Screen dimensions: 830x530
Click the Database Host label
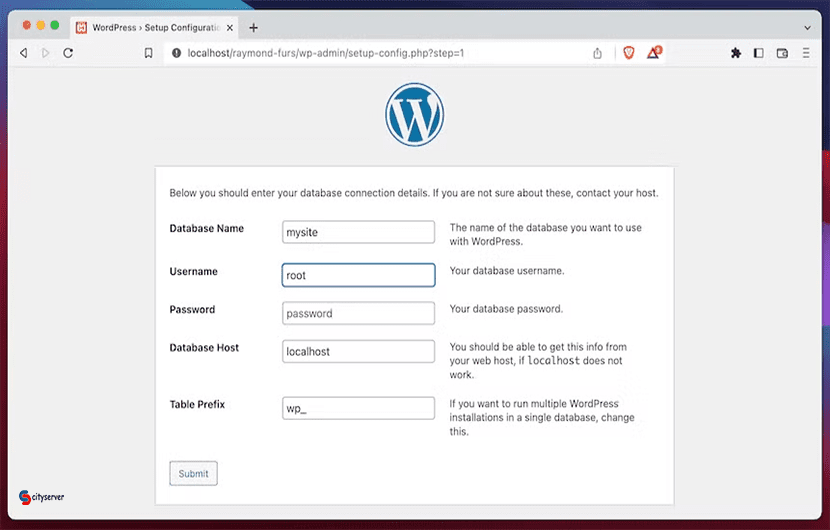click(204, 347)
